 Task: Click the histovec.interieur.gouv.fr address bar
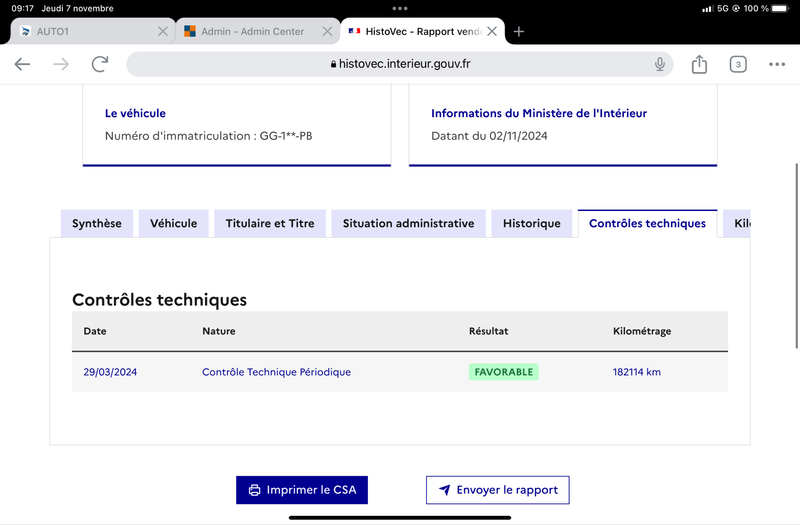(399, 64)
